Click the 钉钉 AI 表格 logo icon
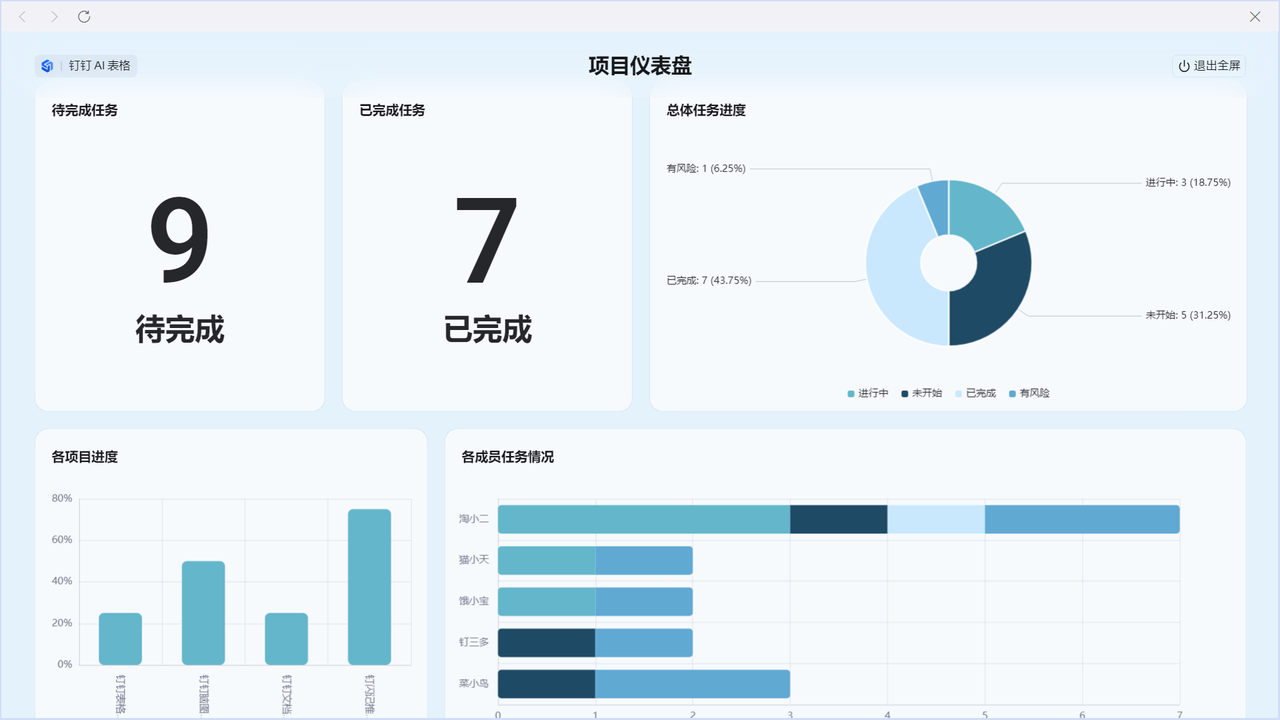Image resolution: width=1280 pixels, height=720 pixels. pyautogui.click(x=47, y=66)
